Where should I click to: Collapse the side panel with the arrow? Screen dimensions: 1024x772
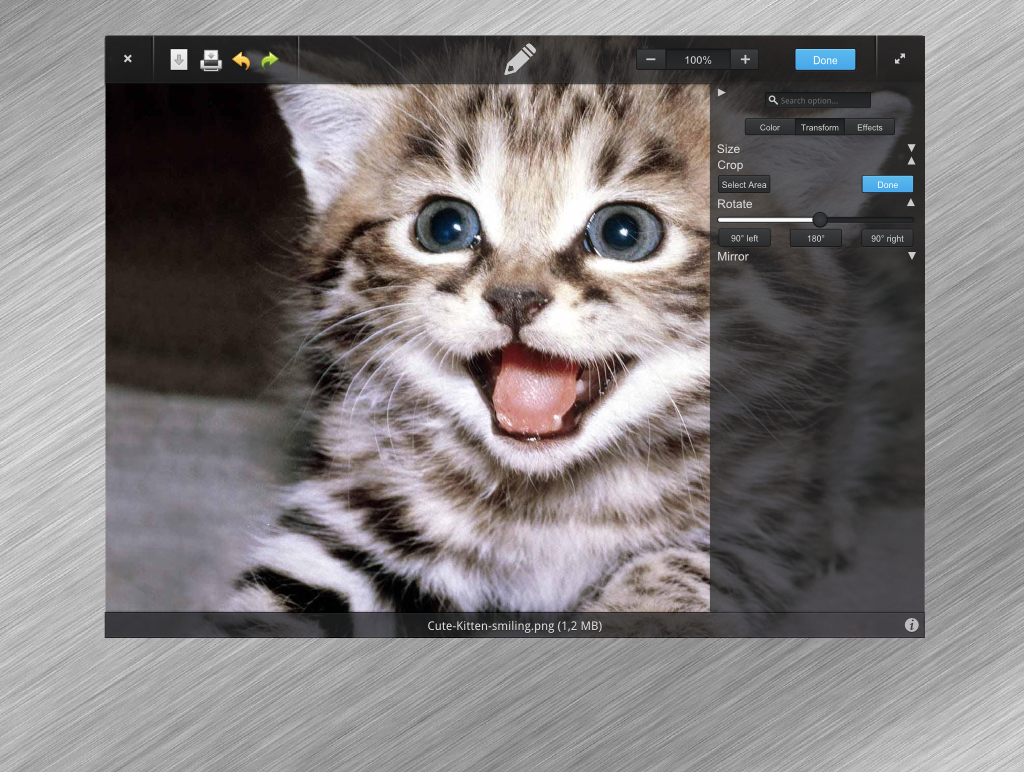click(722, 92)
